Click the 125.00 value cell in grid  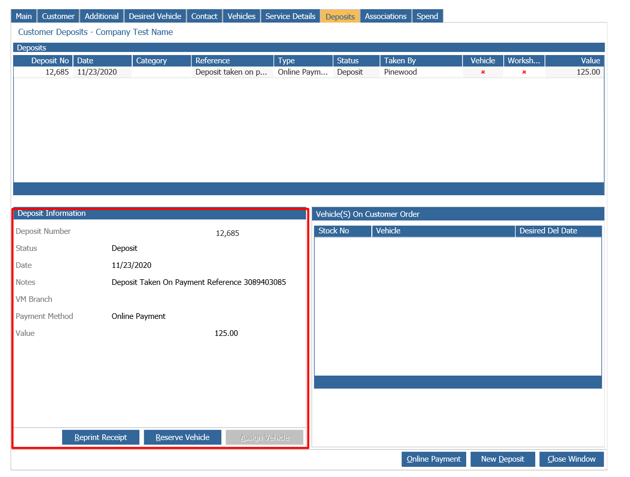point(575,72)
